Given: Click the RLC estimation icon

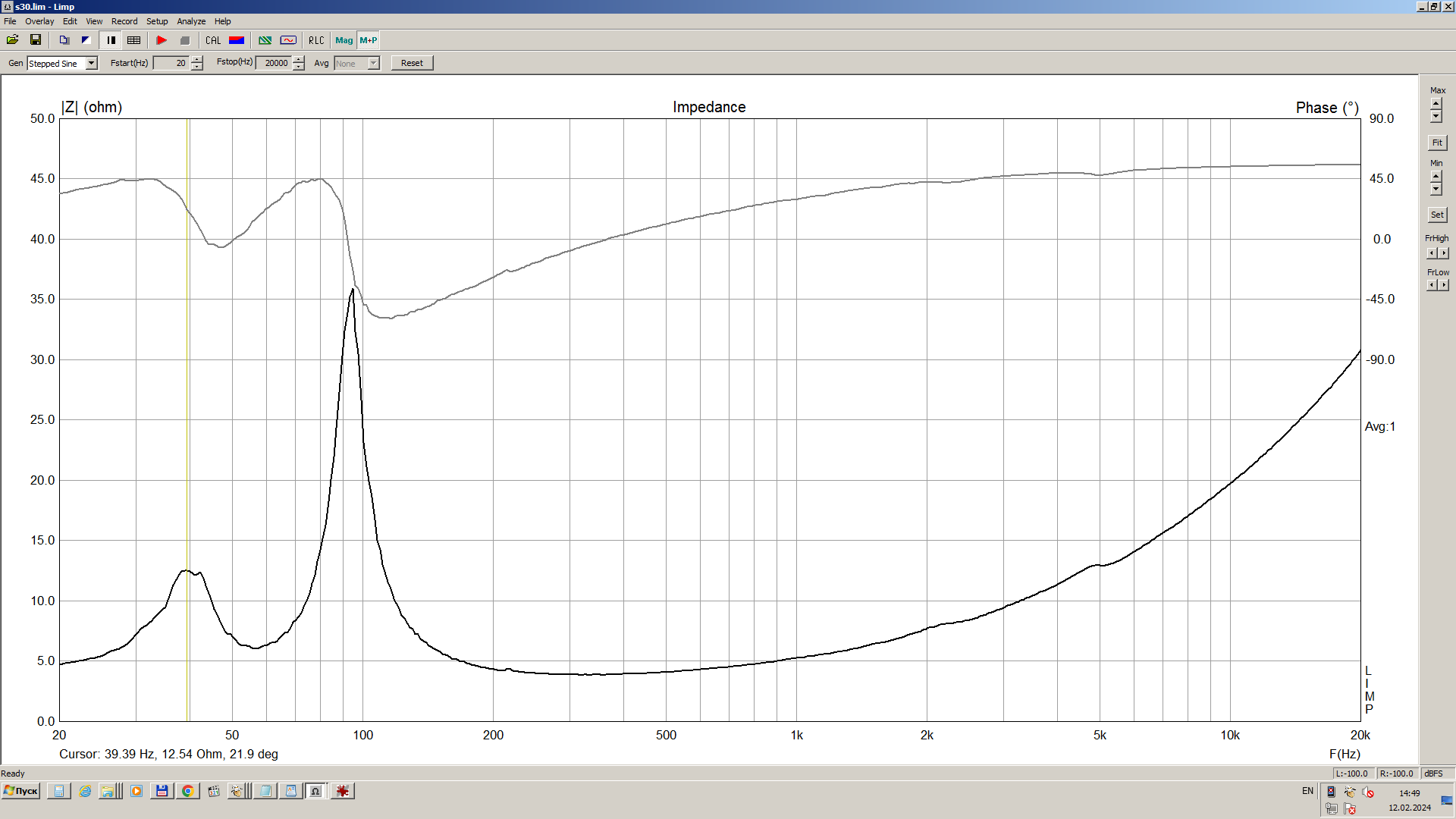Looking at the screenshot, I should pos(316,40).
